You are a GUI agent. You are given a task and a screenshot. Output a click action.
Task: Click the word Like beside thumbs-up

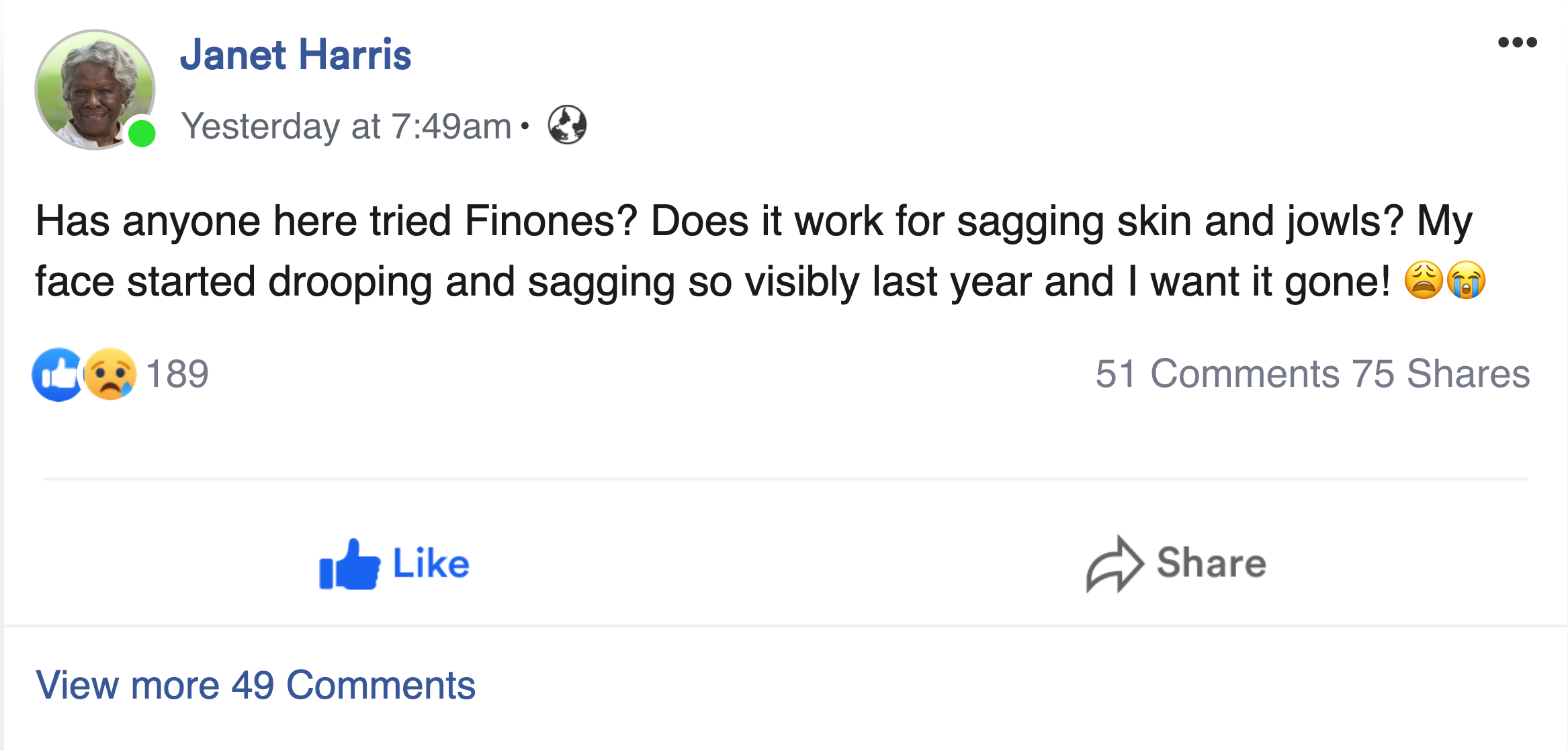click(431, 564)
